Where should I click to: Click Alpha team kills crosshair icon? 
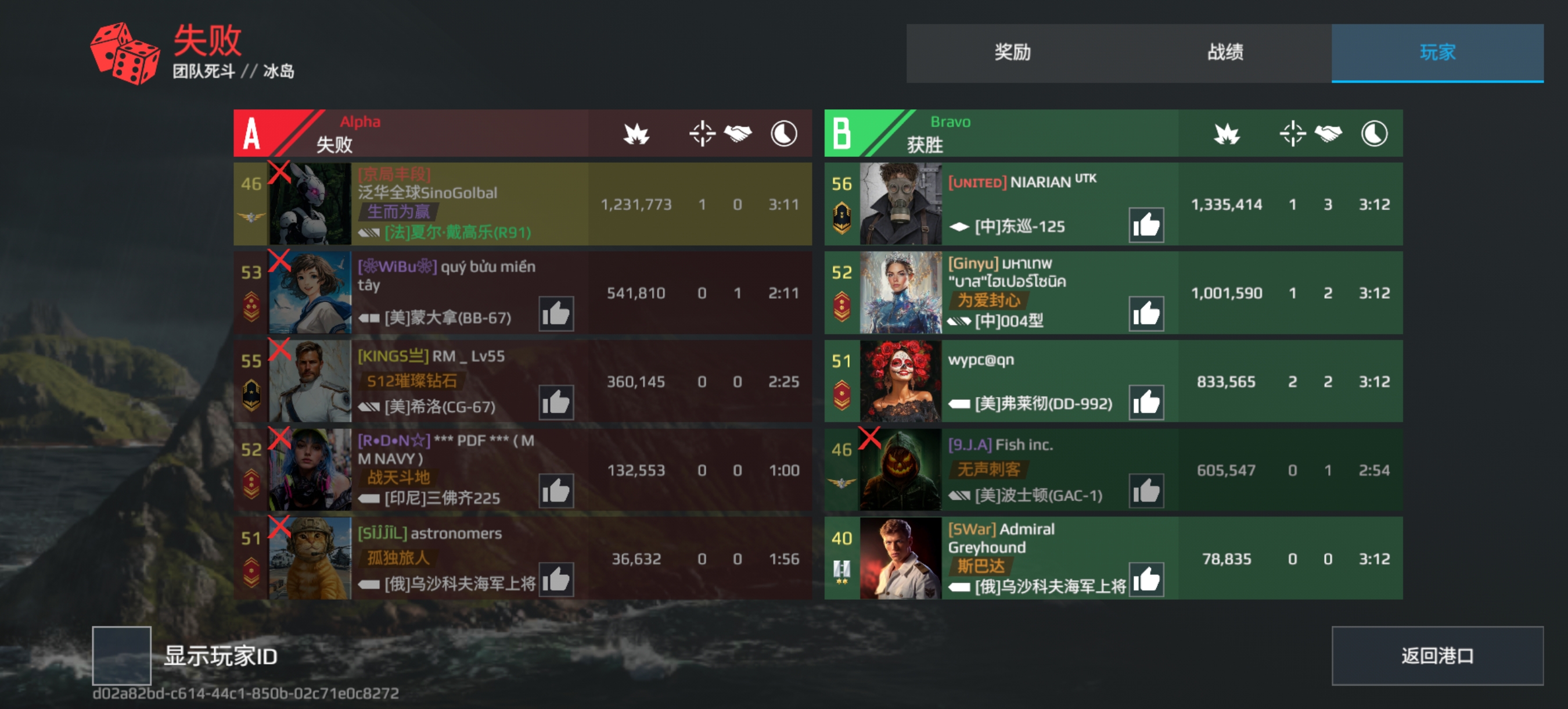click(x=702, y=134)
